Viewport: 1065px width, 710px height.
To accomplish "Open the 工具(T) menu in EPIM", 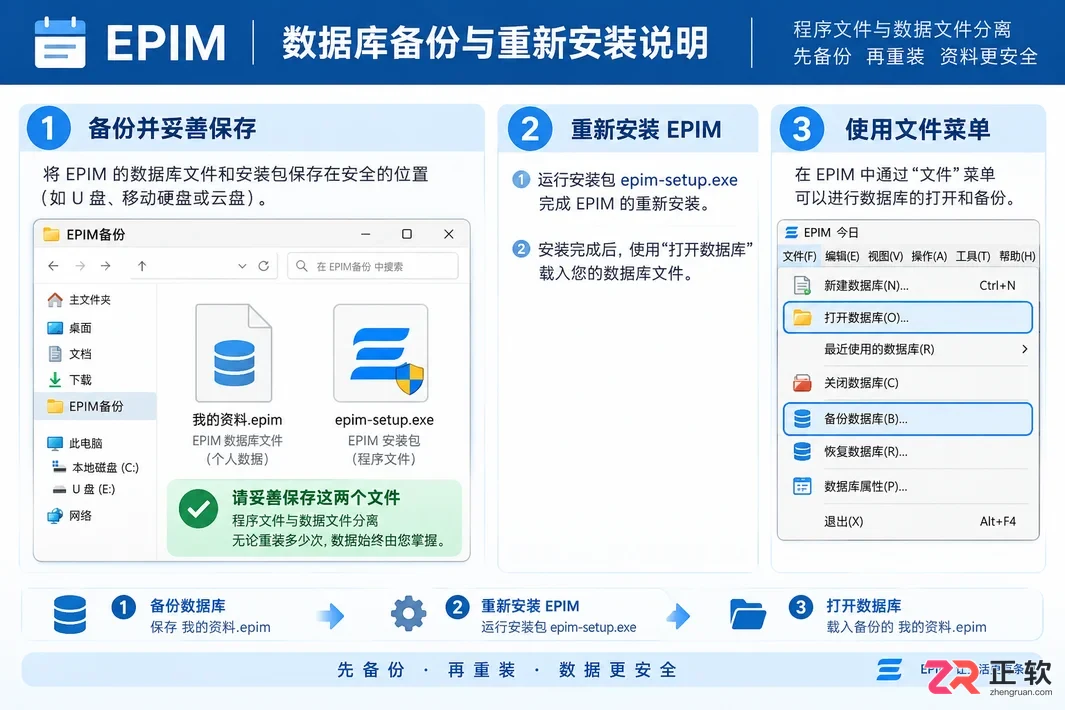I will click(973, 256).
